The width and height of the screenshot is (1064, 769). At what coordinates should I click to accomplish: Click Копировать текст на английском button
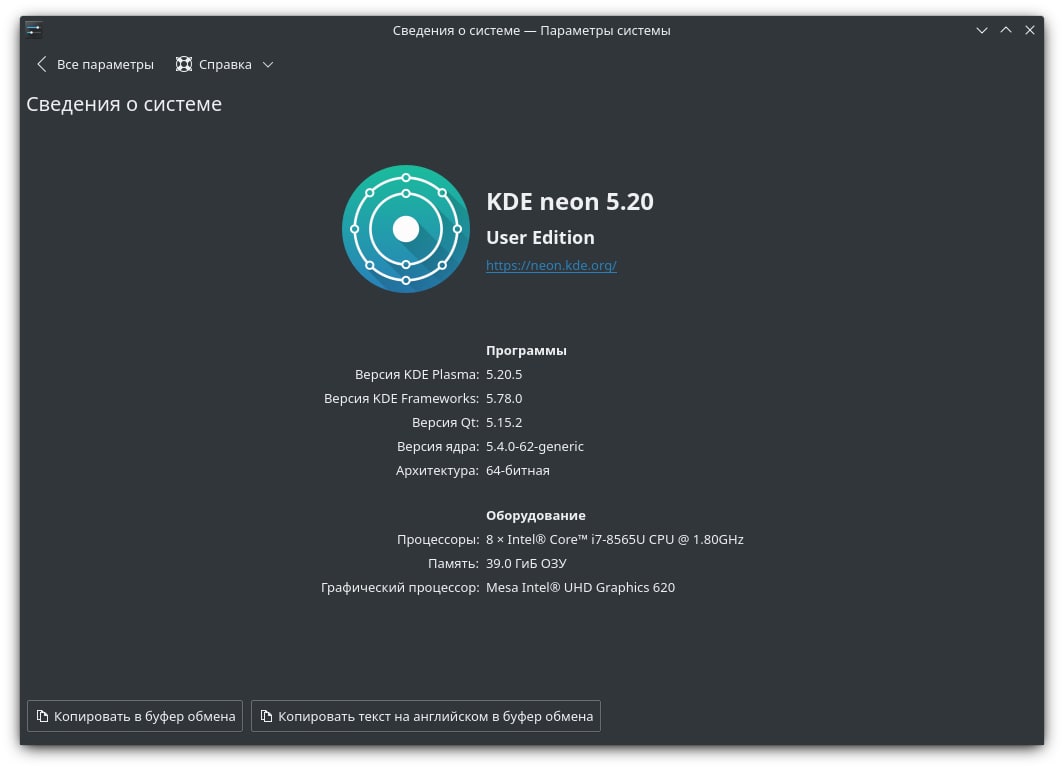click(x=426, y=716)
